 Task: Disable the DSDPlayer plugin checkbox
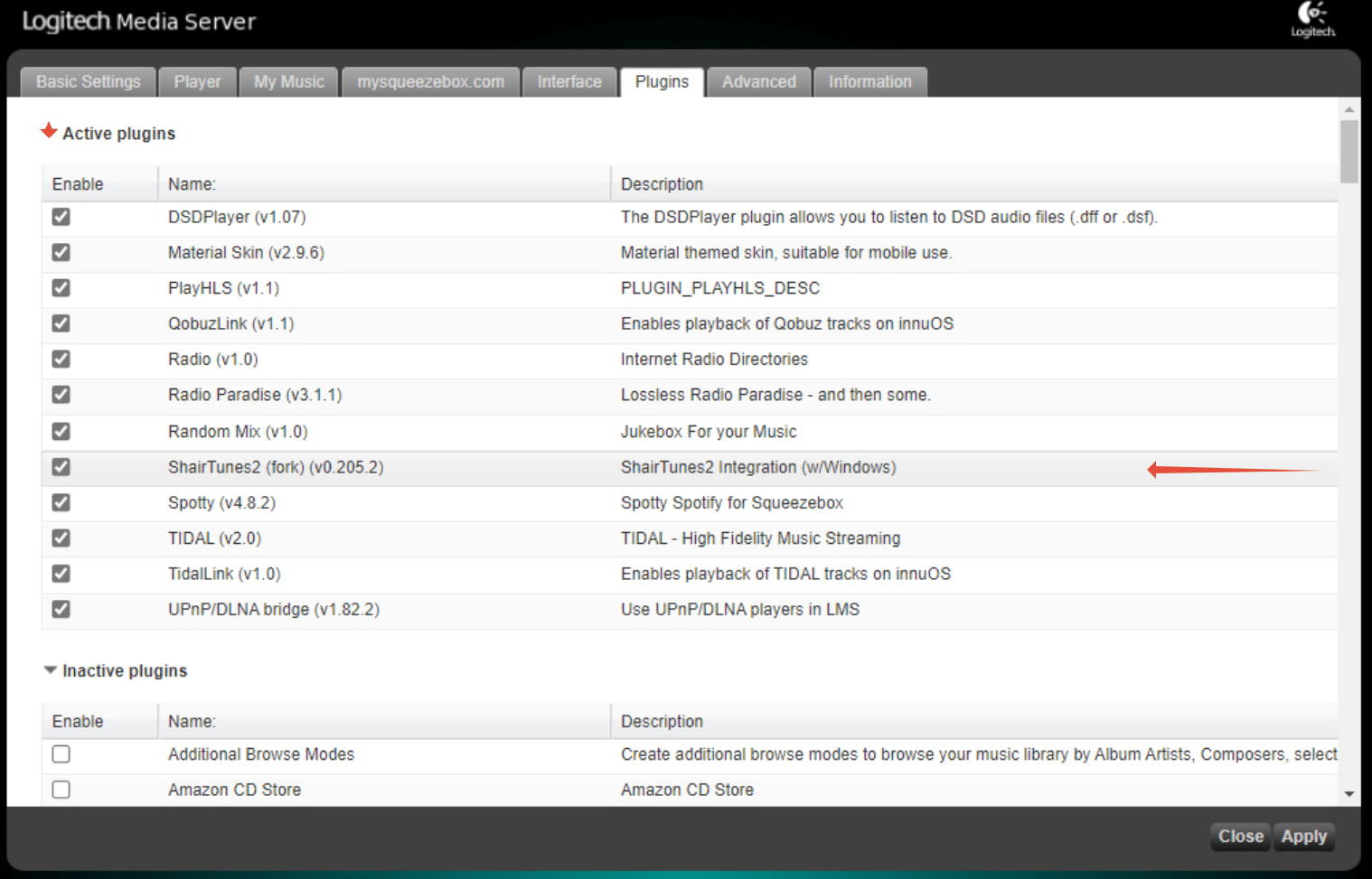click(x=61, y=217)
